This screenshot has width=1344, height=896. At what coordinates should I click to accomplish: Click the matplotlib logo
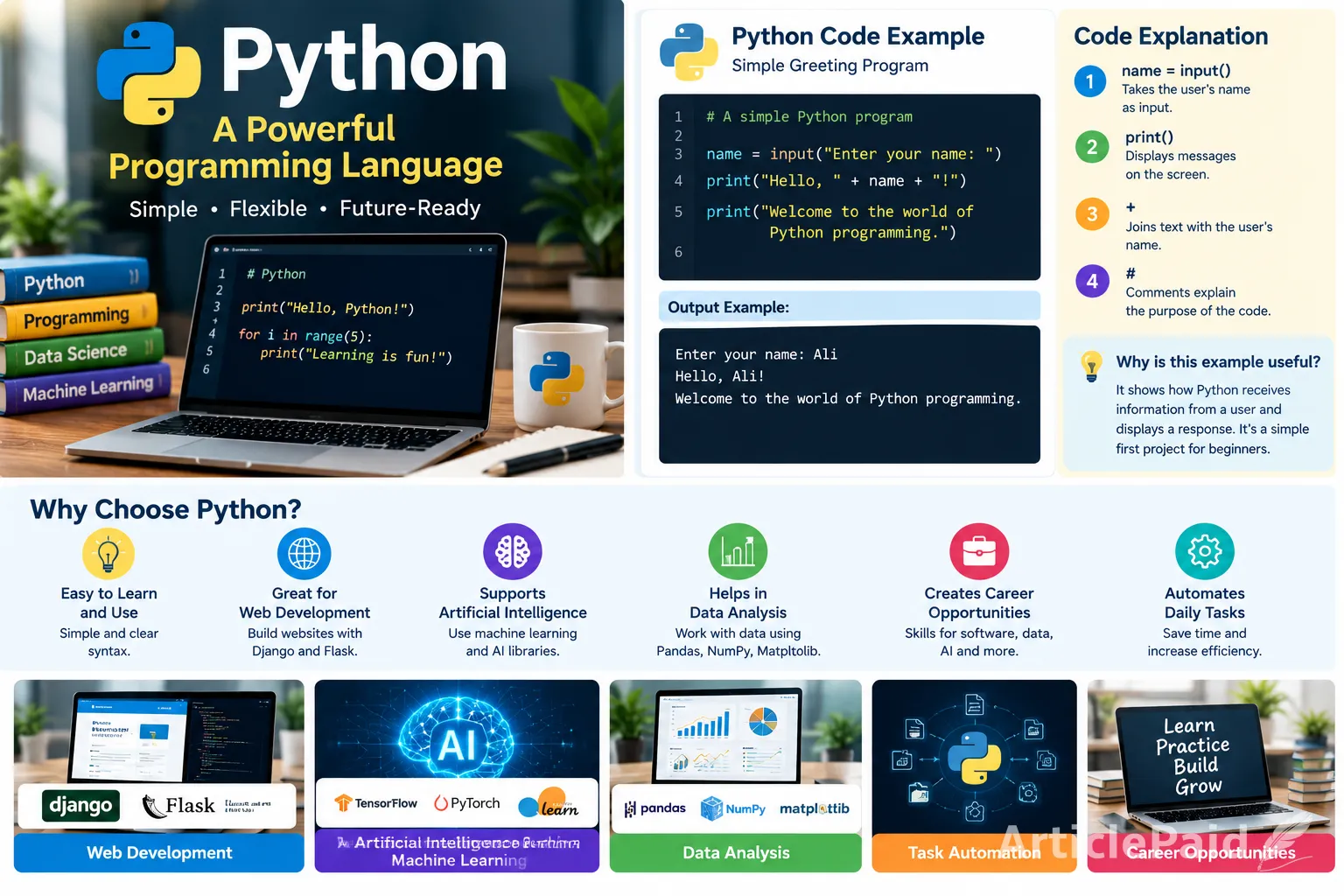(815, 808)
